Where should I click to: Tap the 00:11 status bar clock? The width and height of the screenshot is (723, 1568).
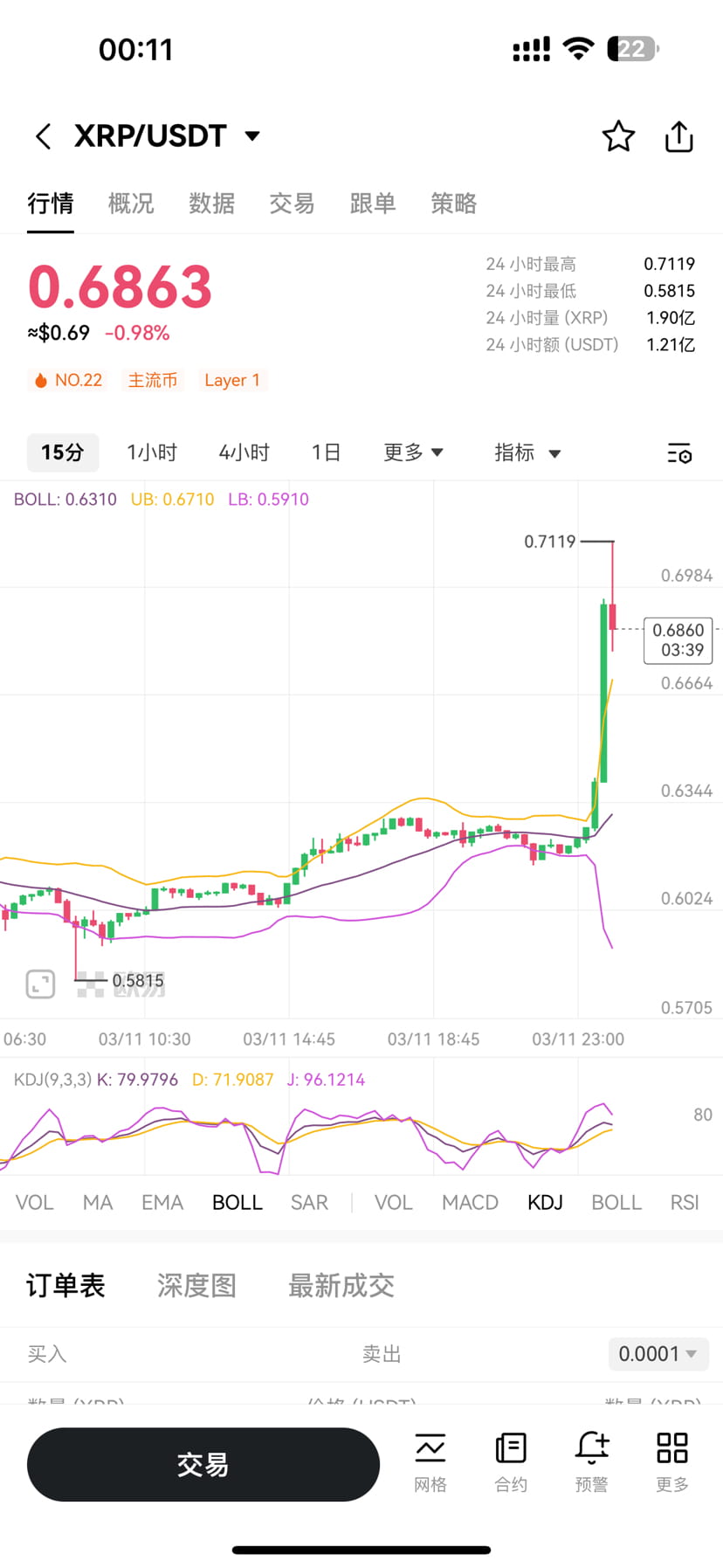(x=136, y=50)
